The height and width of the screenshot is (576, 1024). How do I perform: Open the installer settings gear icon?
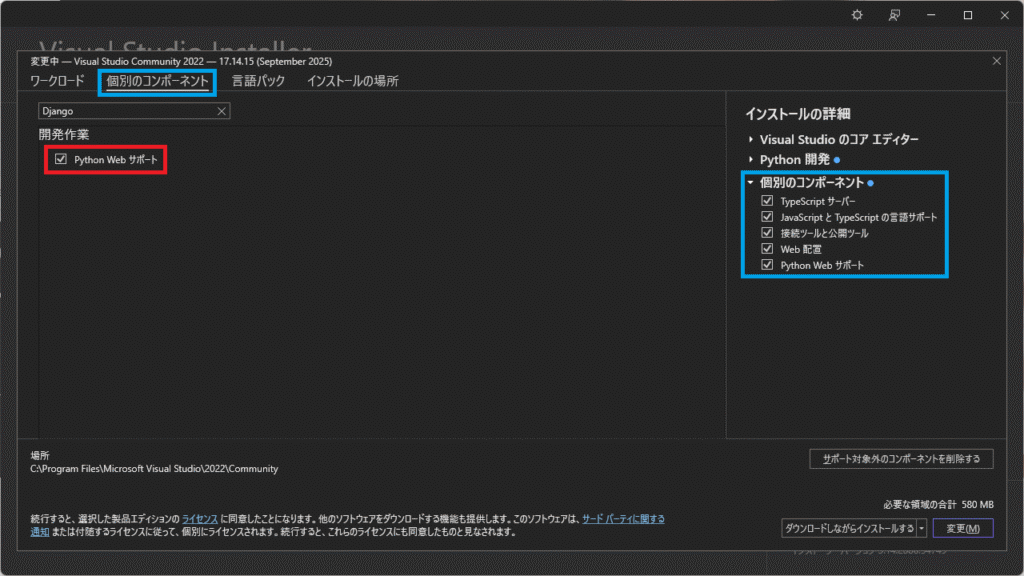(x=856, y=15)
